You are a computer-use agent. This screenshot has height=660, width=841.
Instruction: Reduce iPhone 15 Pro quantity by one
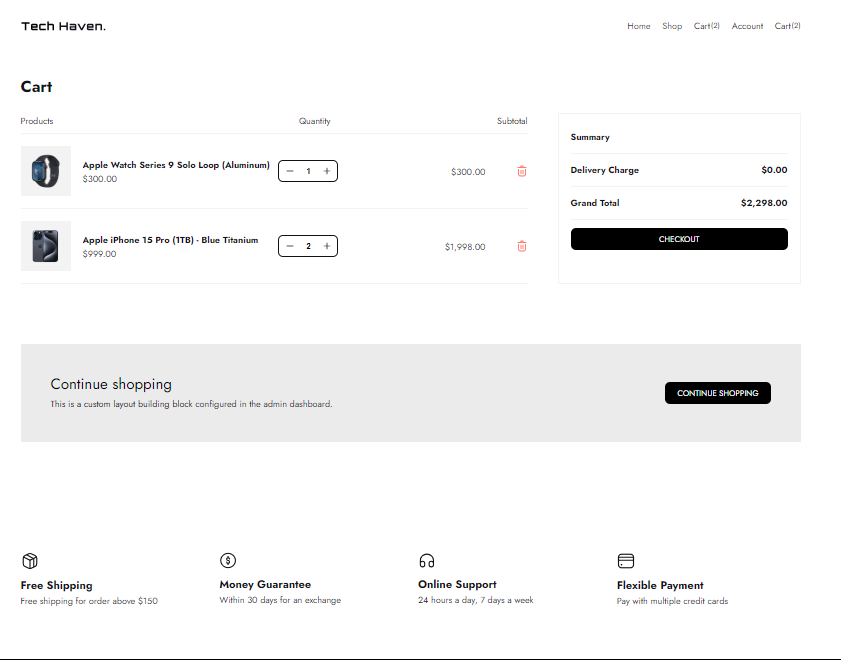[290, 246]
